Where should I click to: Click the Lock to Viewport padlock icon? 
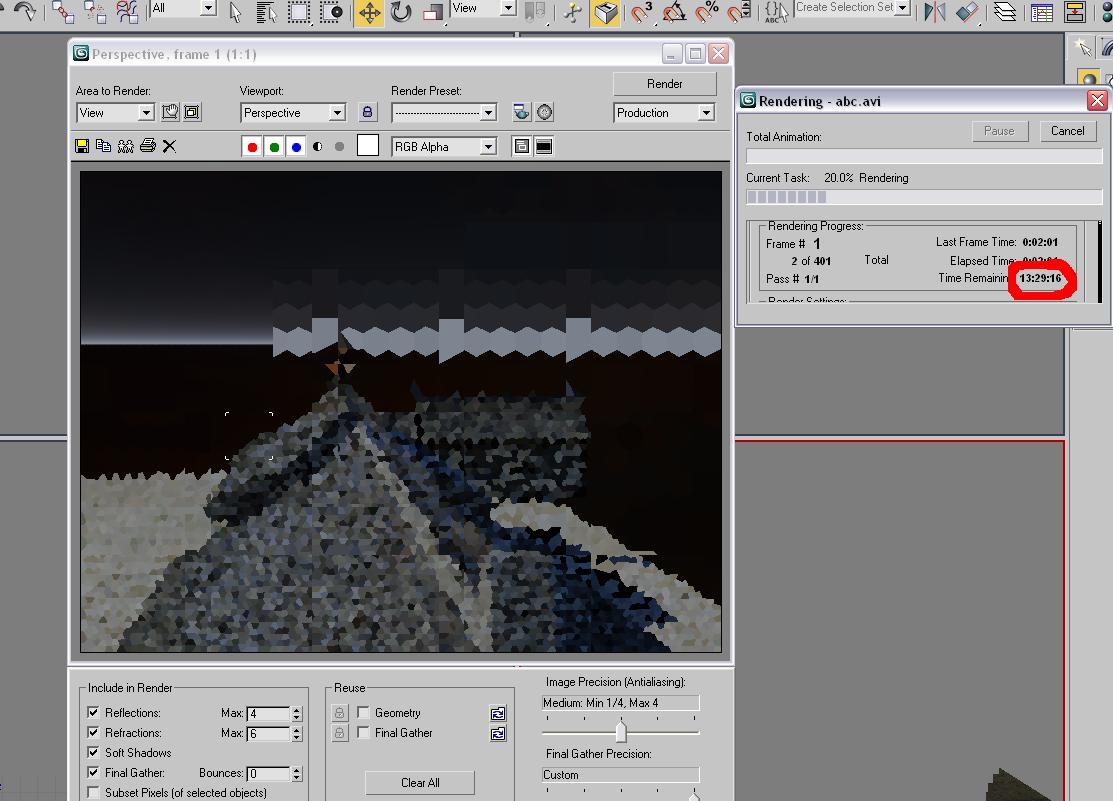tap(367, 113)
